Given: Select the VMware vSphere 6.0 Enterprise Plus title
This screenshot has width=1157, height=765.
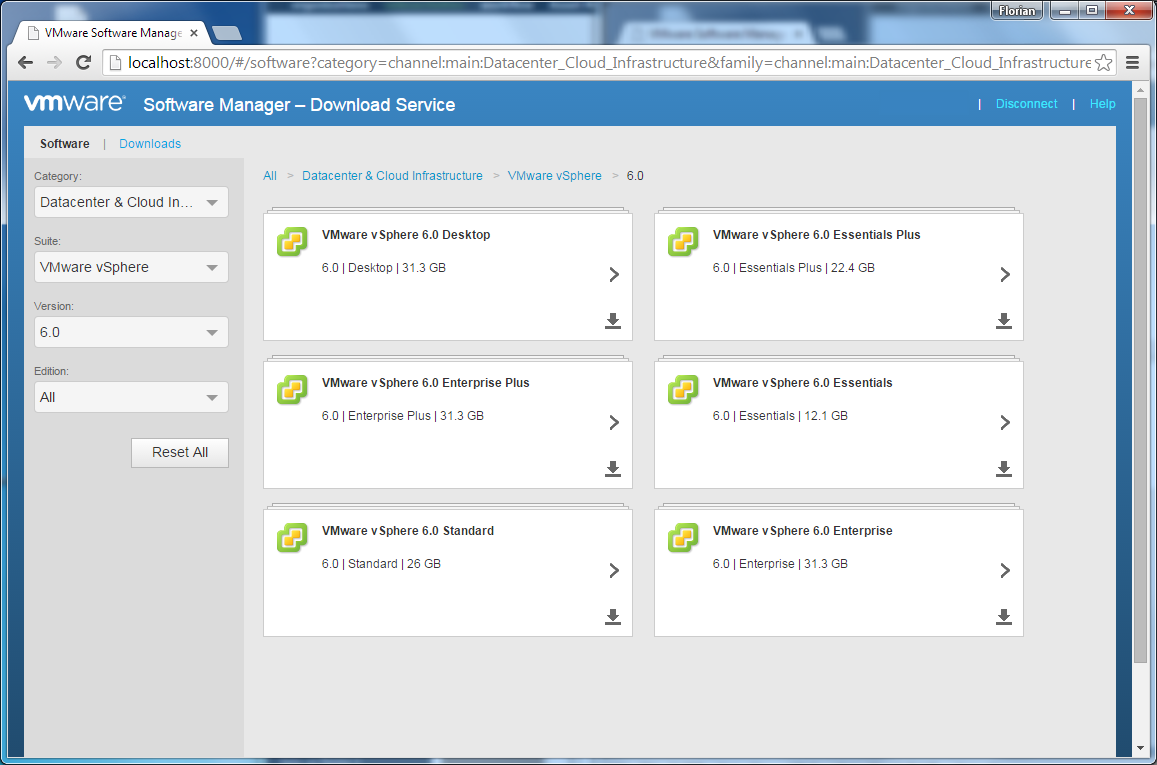Looking at the screenshot, I should (x=425, y=383).
